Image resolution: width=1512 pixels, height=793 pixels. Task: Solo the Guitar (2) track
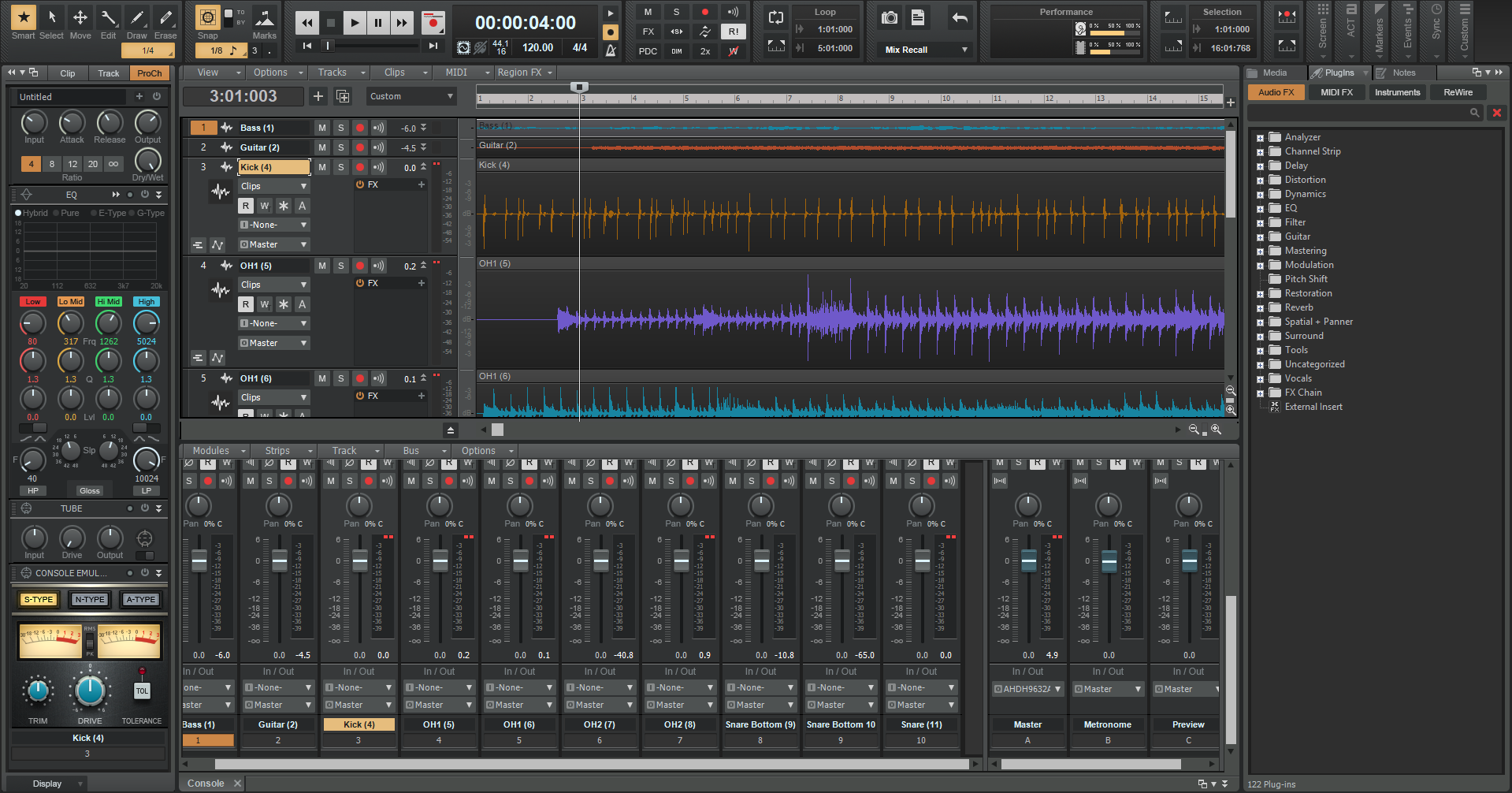(x=340, y=147)
